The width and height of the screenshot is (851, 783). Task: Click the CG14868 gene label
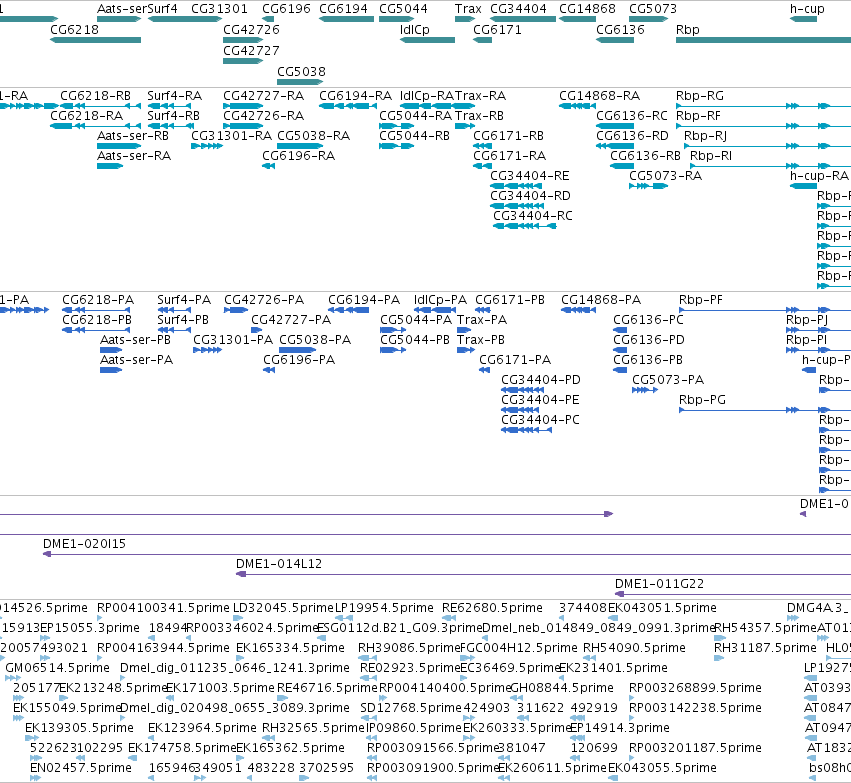[587, 9]
